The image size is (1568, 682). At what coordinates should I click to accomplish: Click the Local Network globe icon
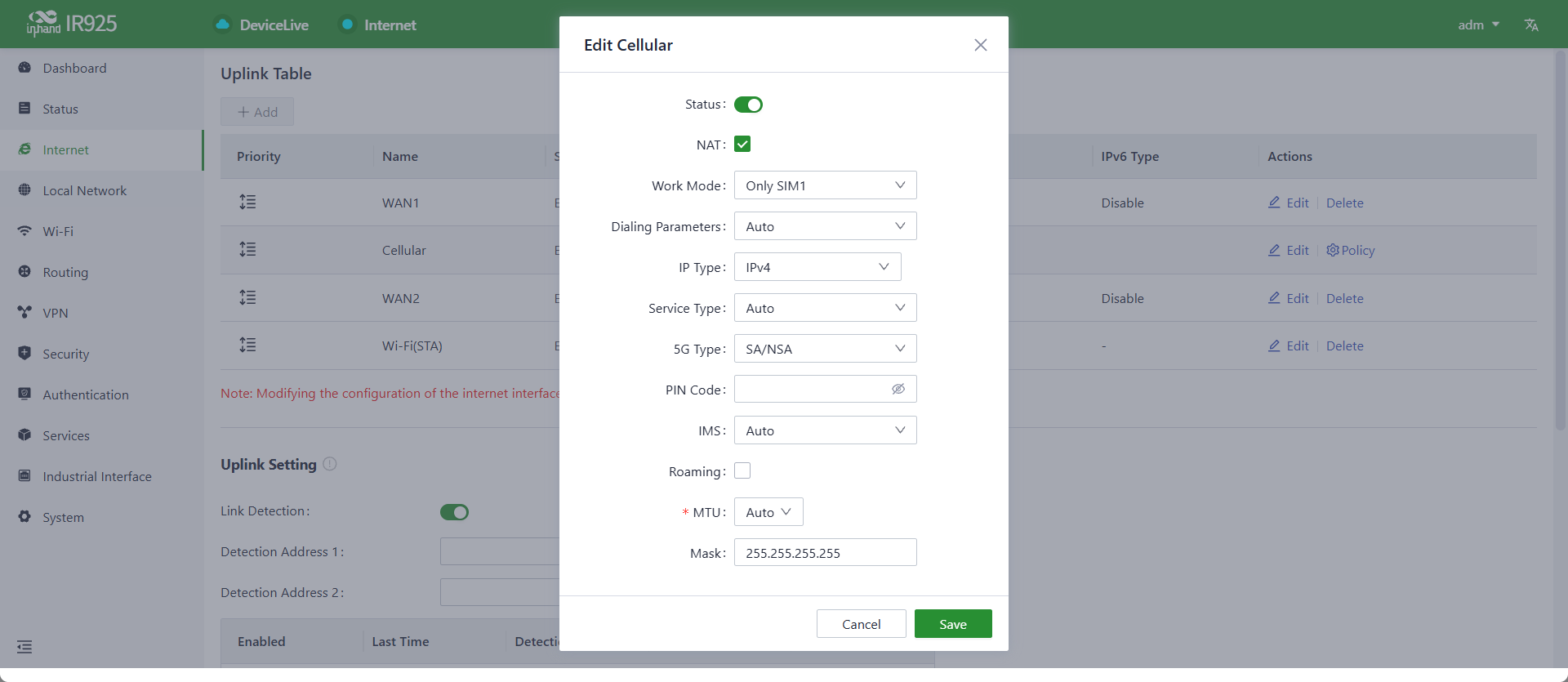[24, 190]
